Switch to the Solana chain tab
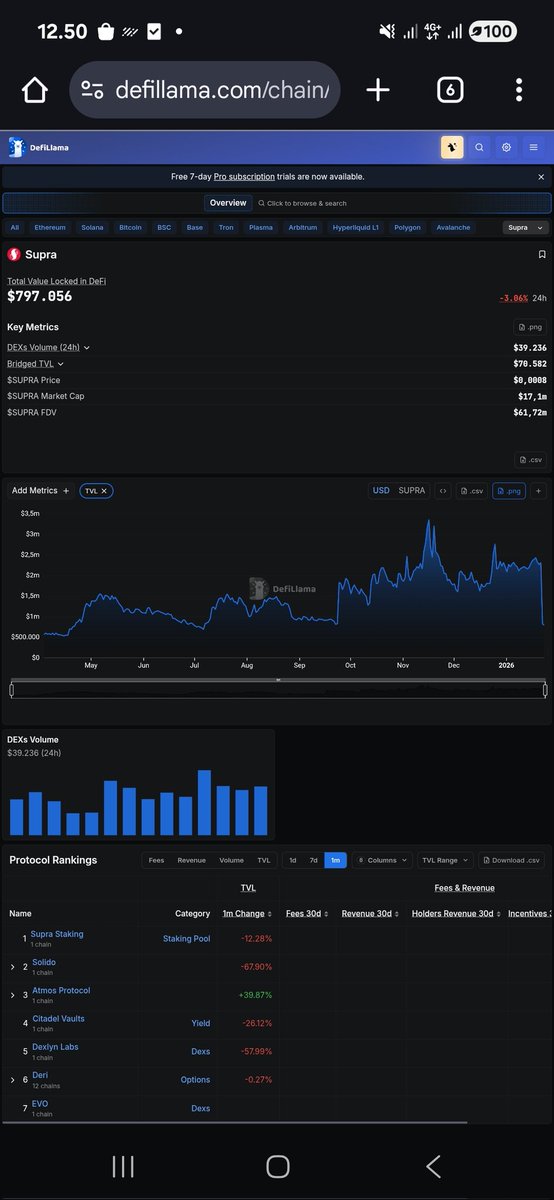This screenshot has width=554, height=1200. point(92,227)
